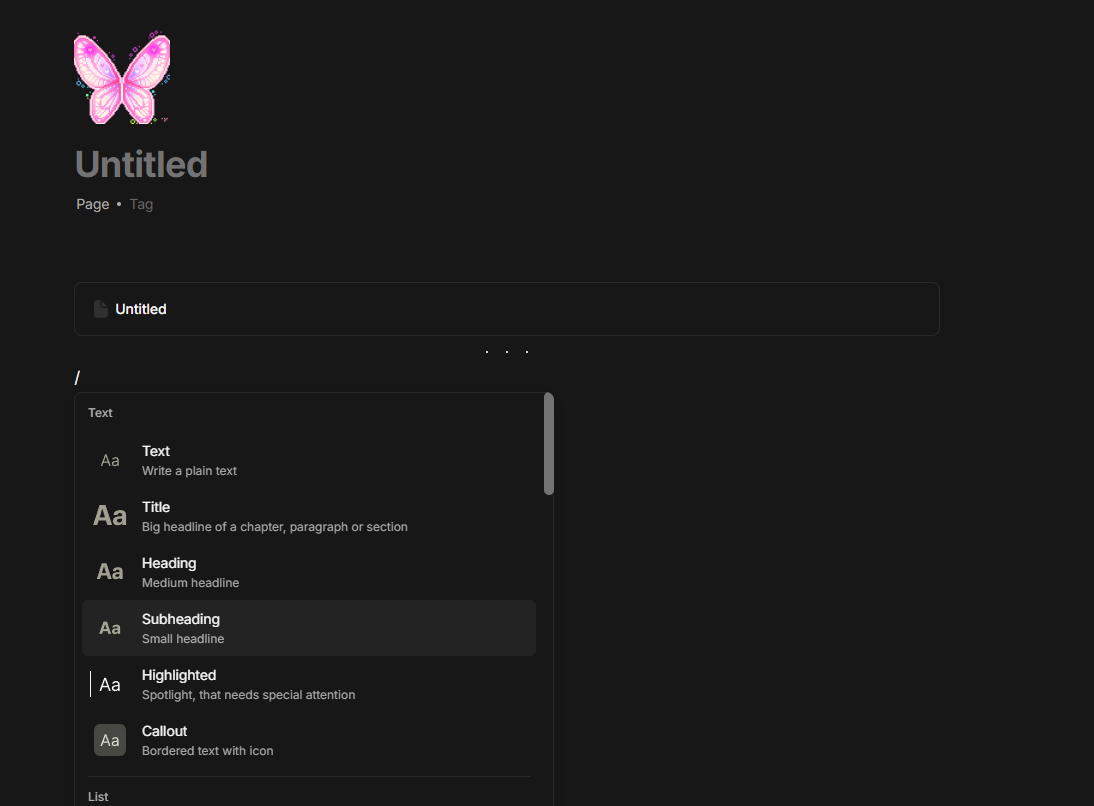Click the Tag relation under the title
This screenshot has width=1094, height=806.
click(141, 204)
